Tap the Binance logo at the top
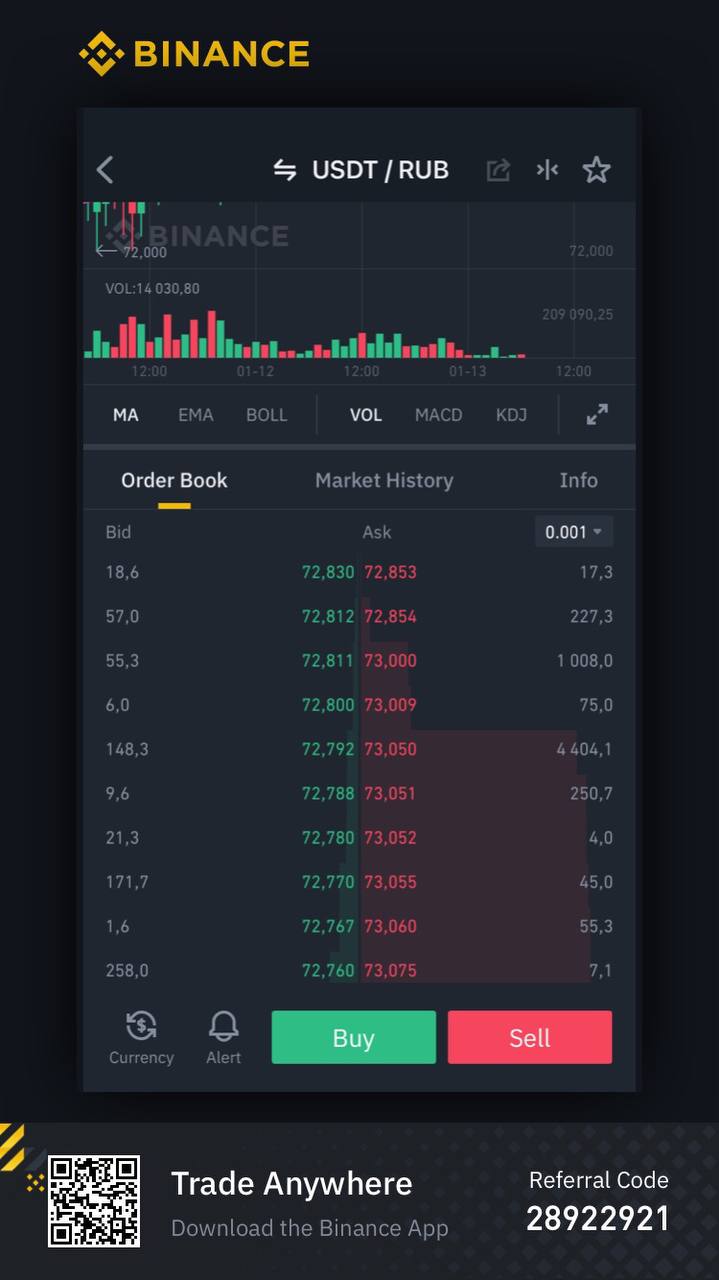The image size is (719, 1280). click(x=194, y=54)
